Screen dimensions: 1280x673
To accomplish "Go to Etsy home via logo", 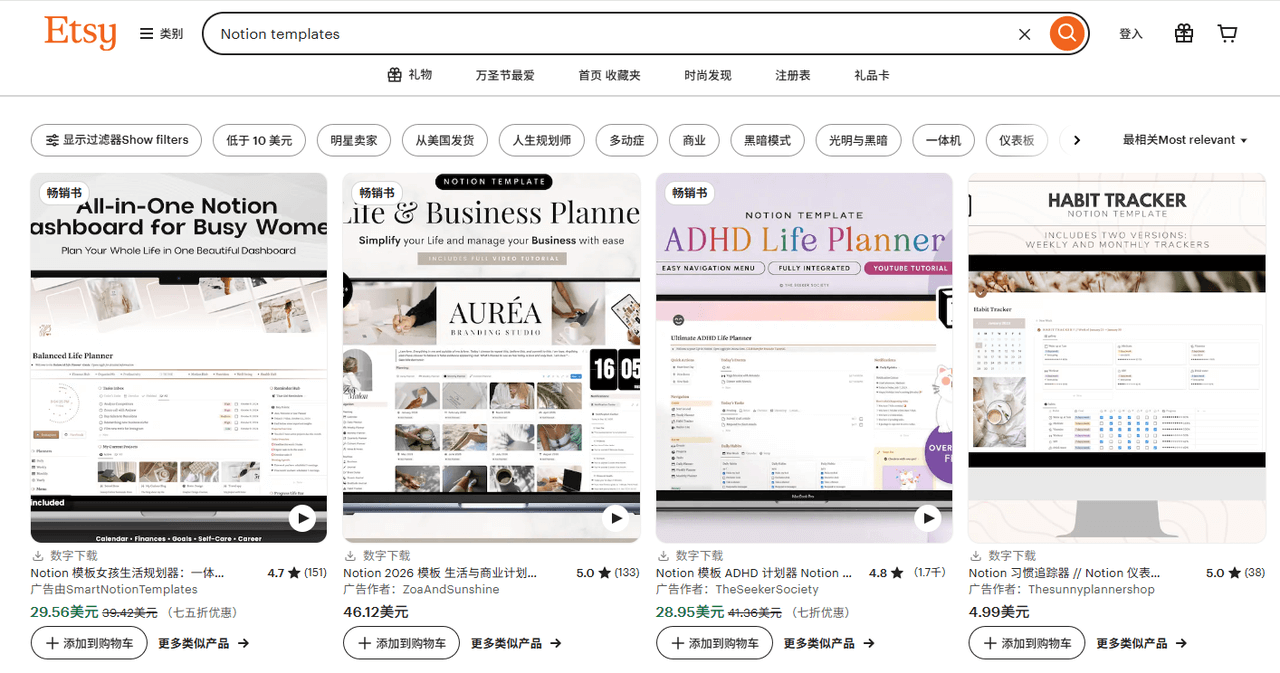I will 80,33.
